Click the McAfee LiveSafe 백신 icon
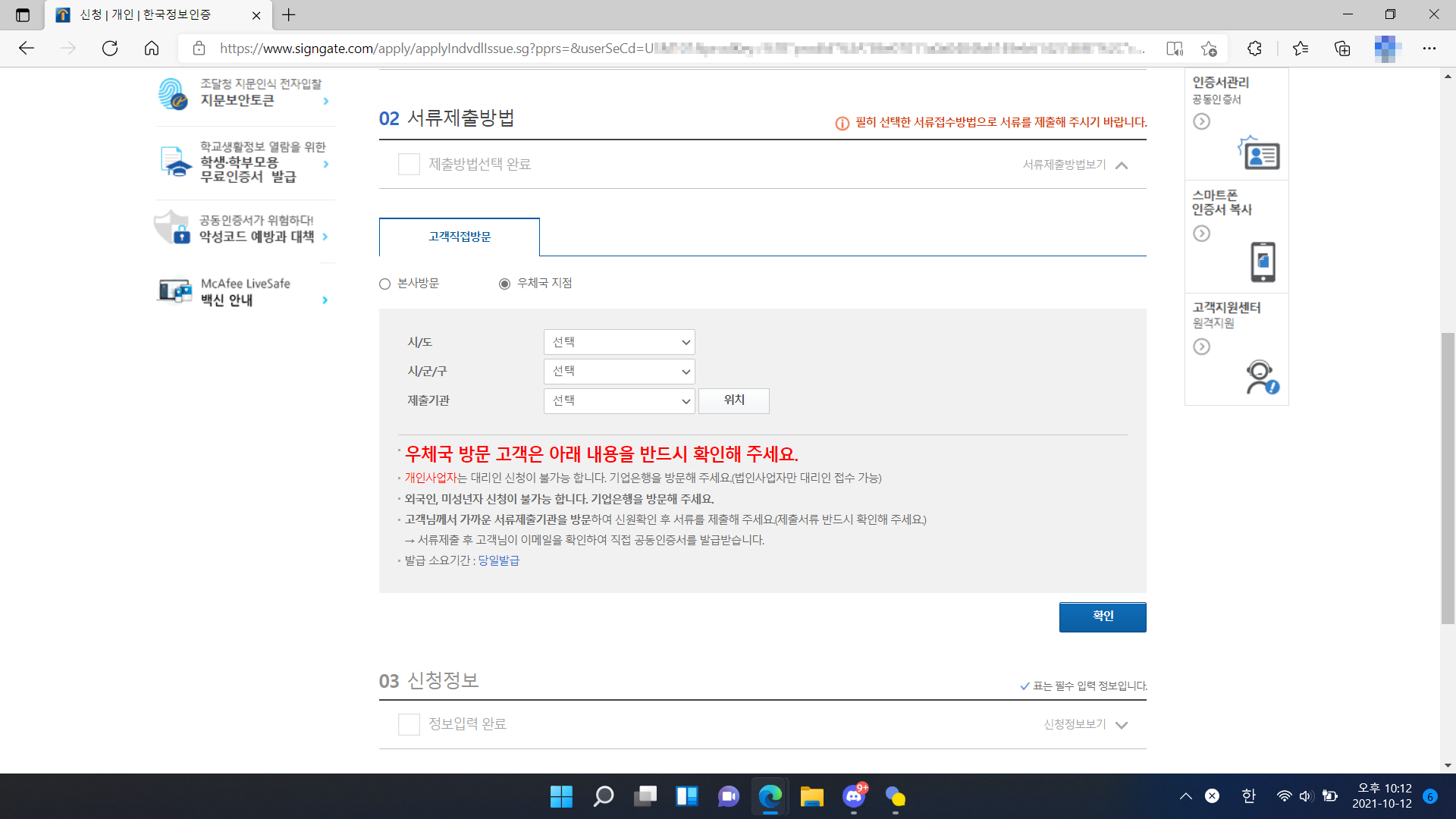Viewport: 1456px width, 819px height. click(174, 290)
